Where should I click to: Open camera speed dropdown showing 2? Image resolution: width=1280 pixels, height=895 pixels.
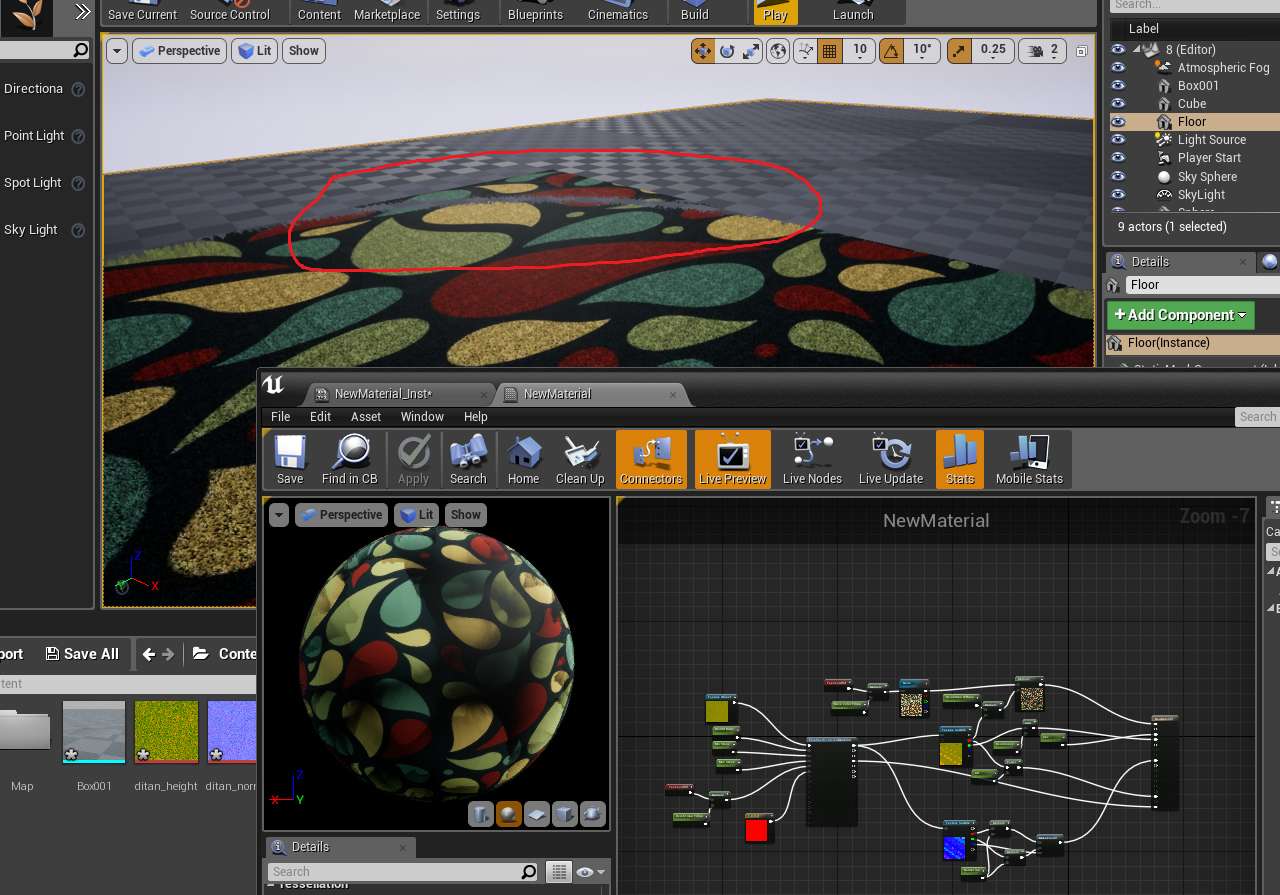pyautogui.click(x=1043, y=51)
